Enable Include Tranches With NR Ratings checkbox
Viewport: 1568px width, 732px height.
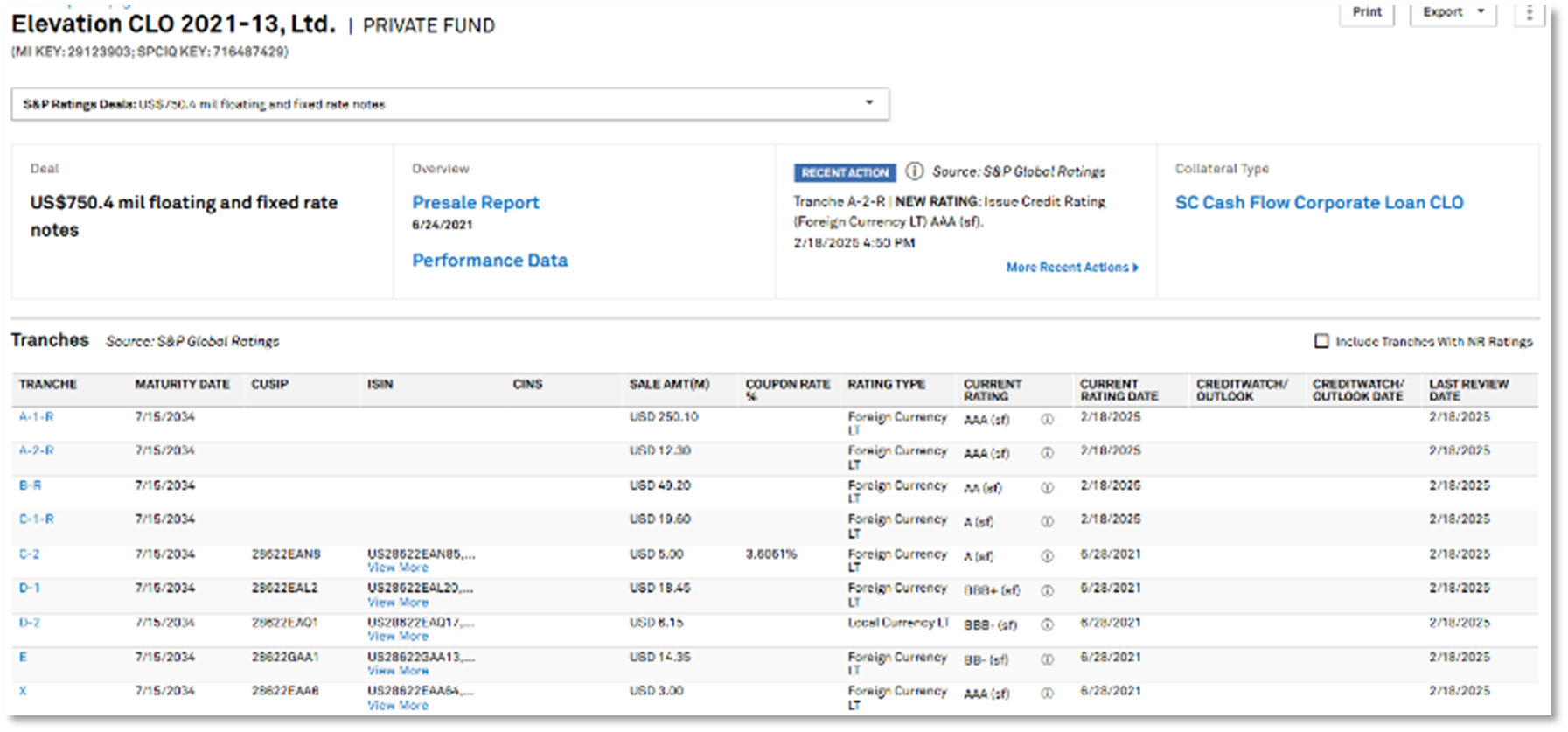click(1321, 341)
